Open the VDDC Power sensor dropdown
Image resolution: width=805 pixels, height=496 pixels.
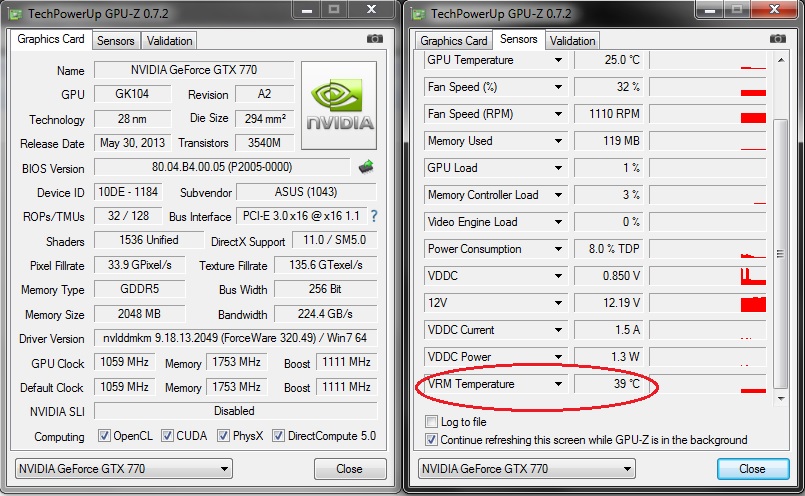coord(558,357)
